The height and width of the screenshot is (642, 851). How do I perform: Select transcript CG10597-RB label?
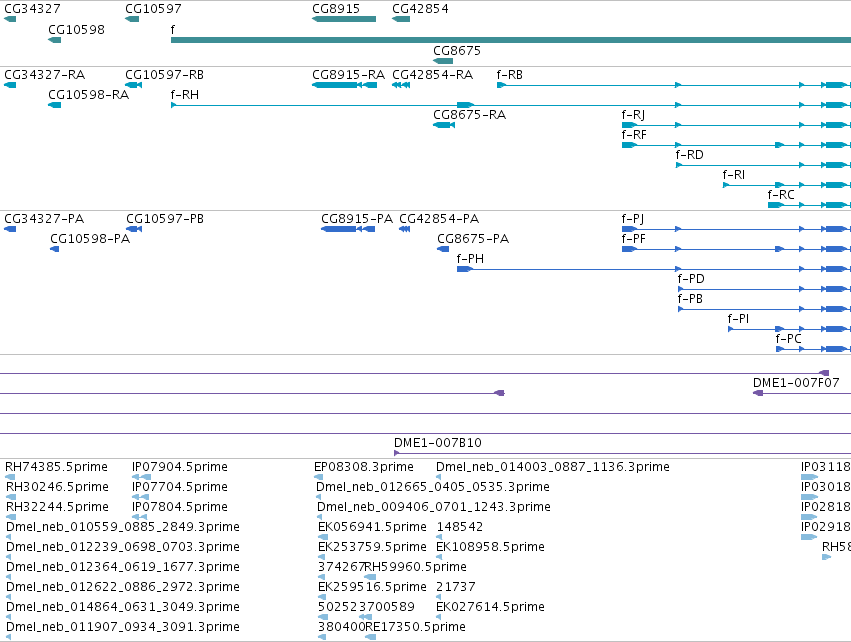[164, 74]
